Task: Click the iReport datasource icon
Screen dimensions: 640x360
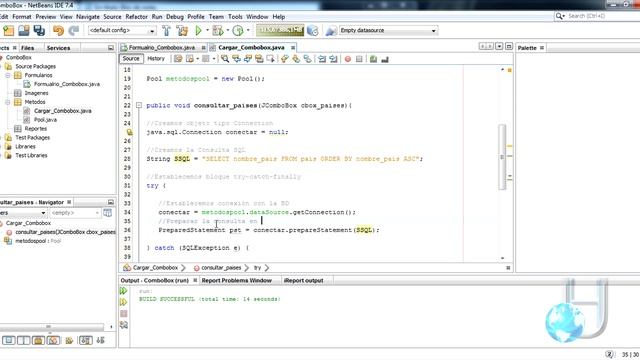Action: (x=331, y=30)
